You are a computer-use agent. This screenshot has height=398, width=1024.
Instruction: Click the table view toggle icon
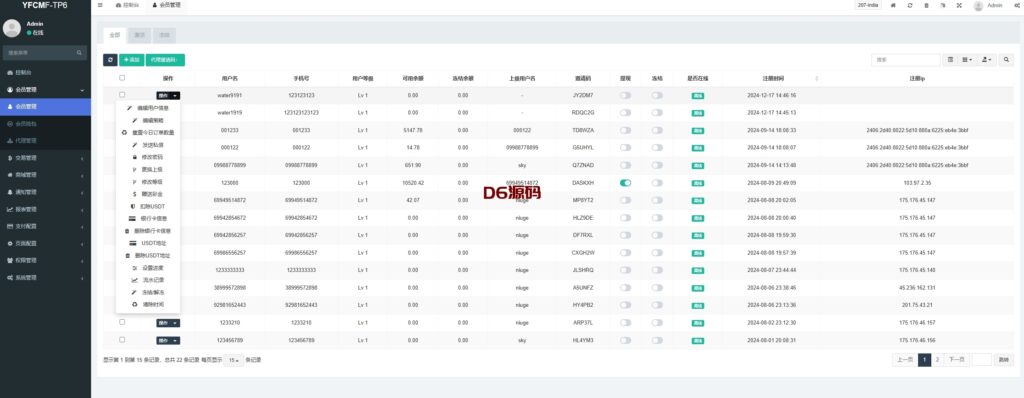click(950, 59)
